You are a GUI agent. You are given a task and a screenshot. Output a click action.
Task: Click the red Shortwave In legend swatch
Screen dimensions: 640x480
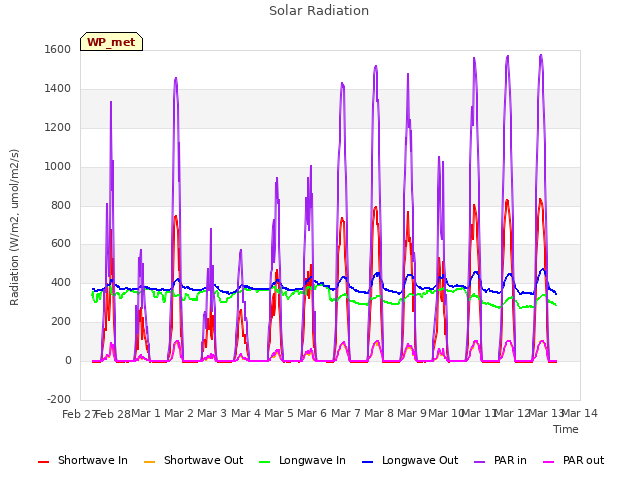tap(43, 462)
